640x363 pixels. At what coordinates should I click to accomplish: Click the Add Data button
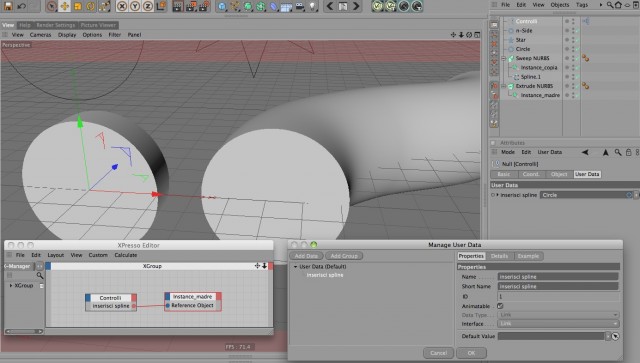[306, 256]
